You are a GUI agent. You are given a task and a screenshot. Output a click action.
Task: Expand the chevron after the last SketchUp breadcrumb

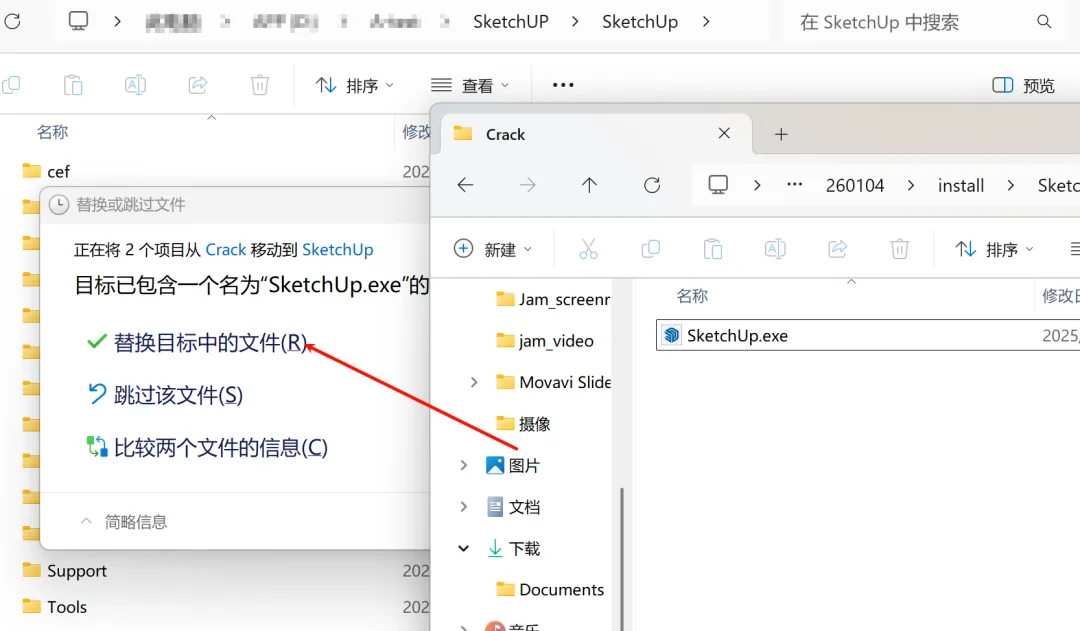(706, 21)
